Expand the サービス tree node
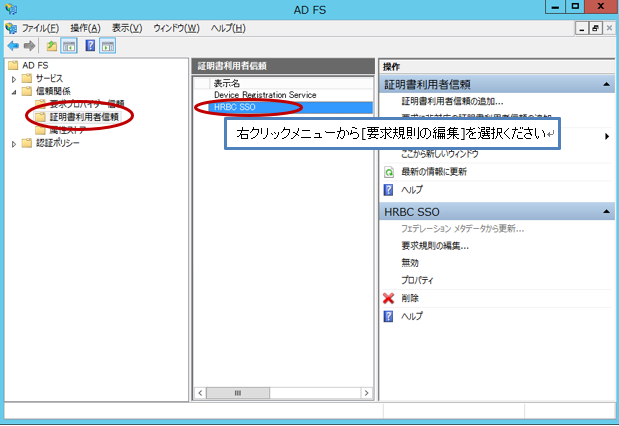 [14, 79]
